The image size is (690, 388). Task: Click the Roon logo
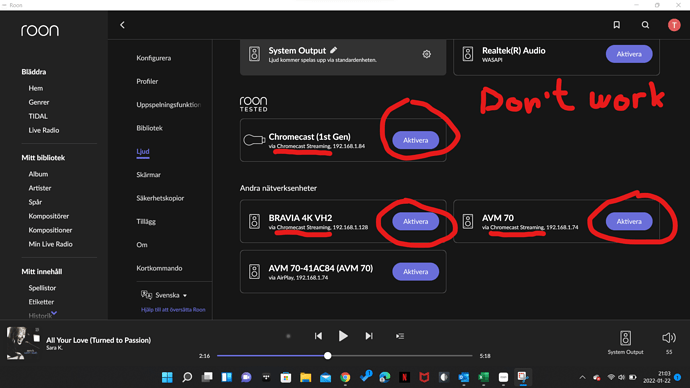[x=40, y=30]
